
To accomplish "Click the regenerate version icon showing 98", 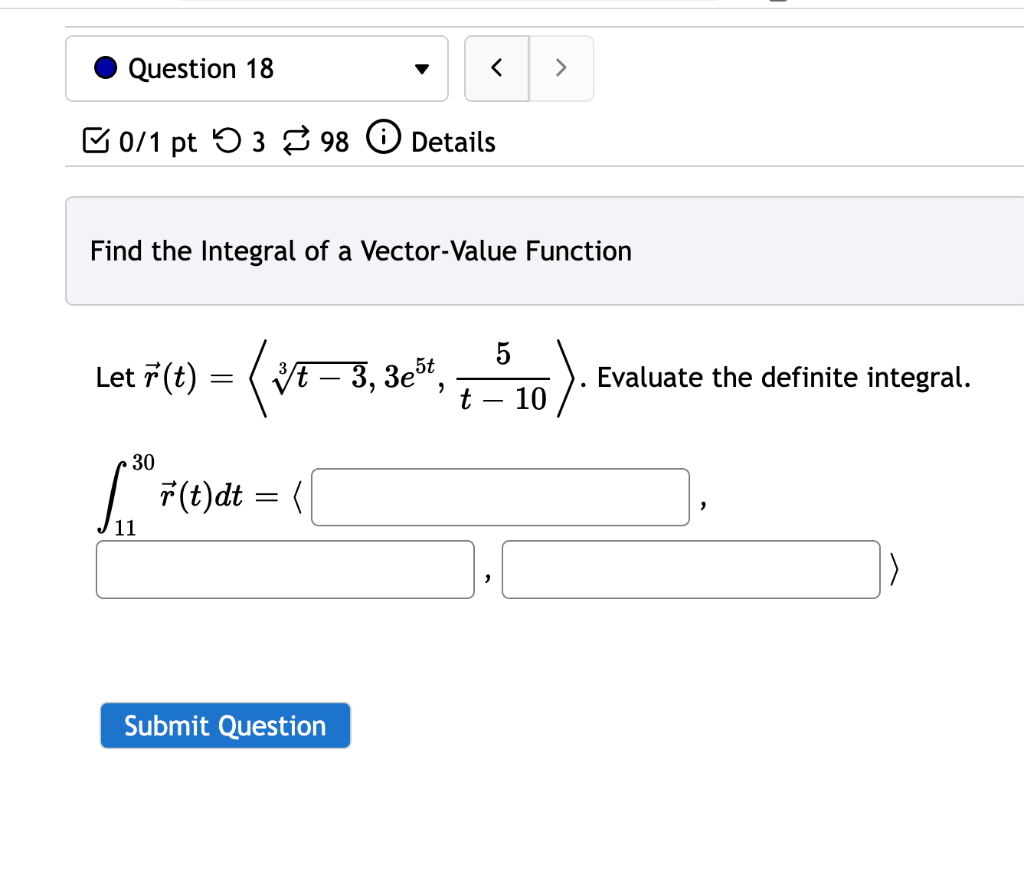I will coord(294,140).
